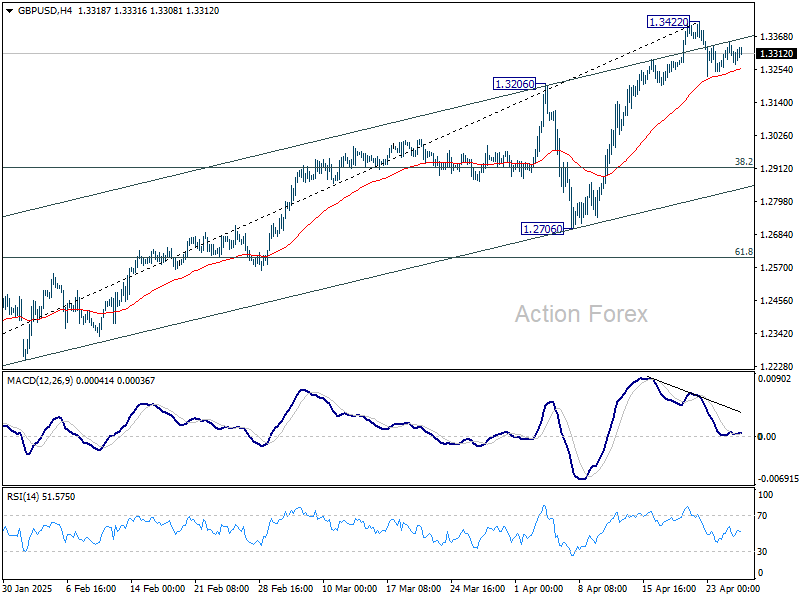Click the 38.2 Fibonacci level label
Image resolution: width=800 pixels, height=600 pixels.
coord(745,161)
